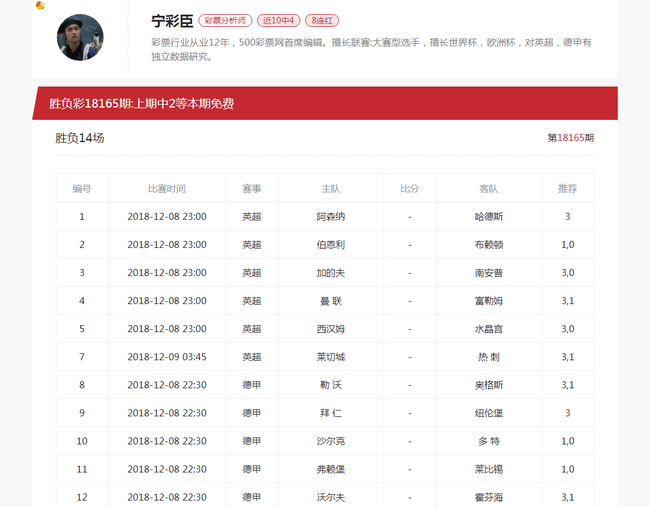
Task: Click match number 10 cell
Action: point(82,441)
